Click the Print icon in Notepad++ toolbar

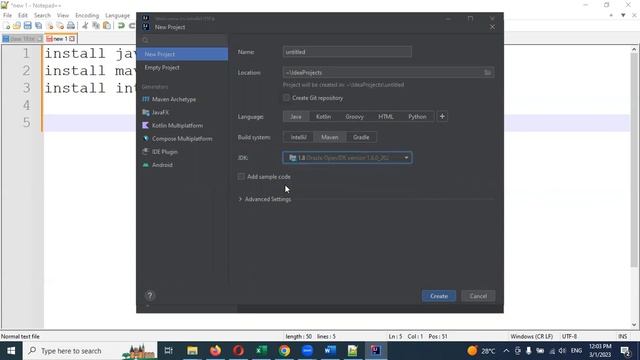71,26
